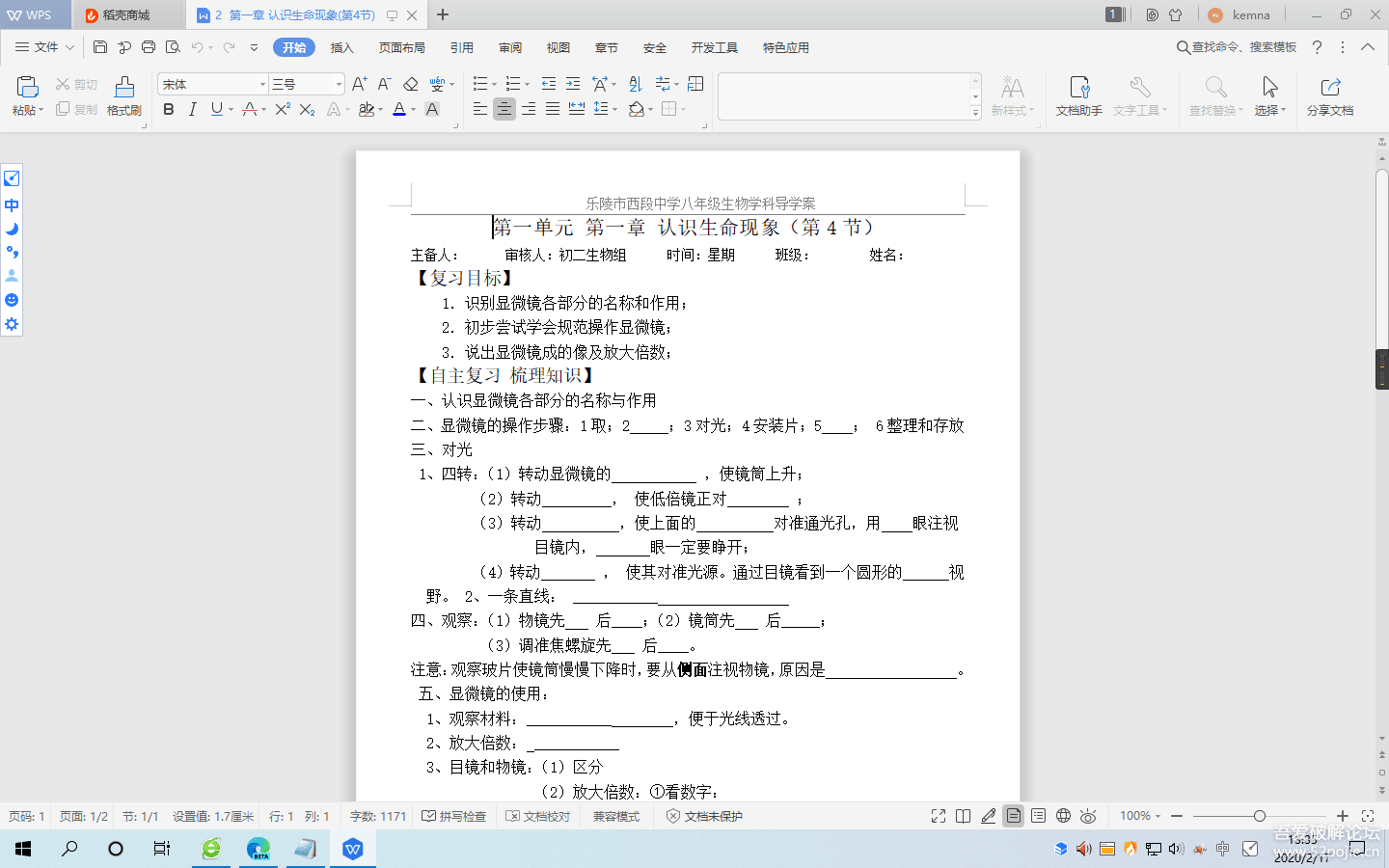The width and height of the screenshot is (1389, 868).
Task: Open the Windows Start menu
Action: pos(23,849)
